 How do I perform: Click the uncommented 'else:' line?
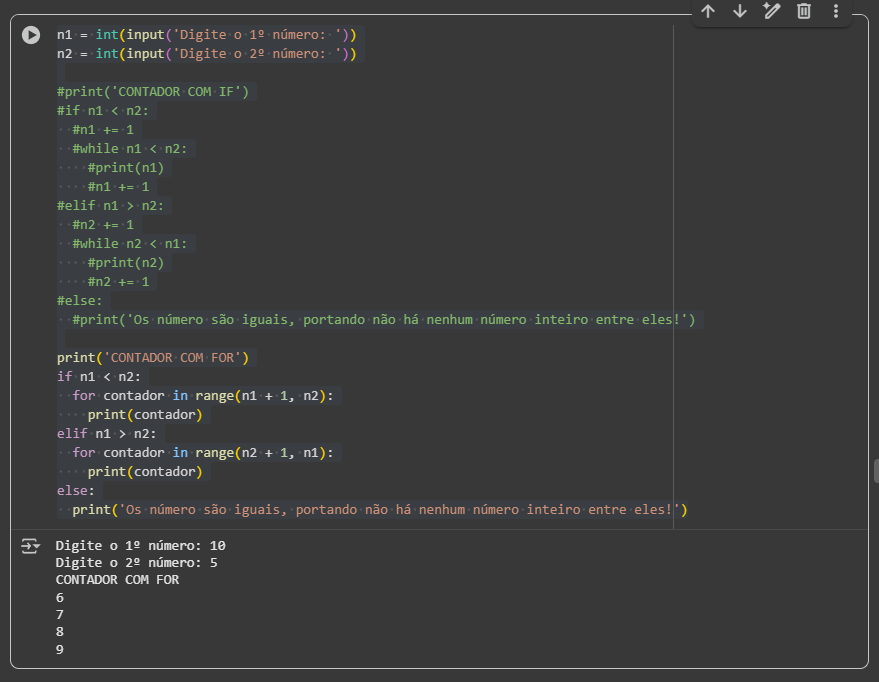click(x=76, y=491)
